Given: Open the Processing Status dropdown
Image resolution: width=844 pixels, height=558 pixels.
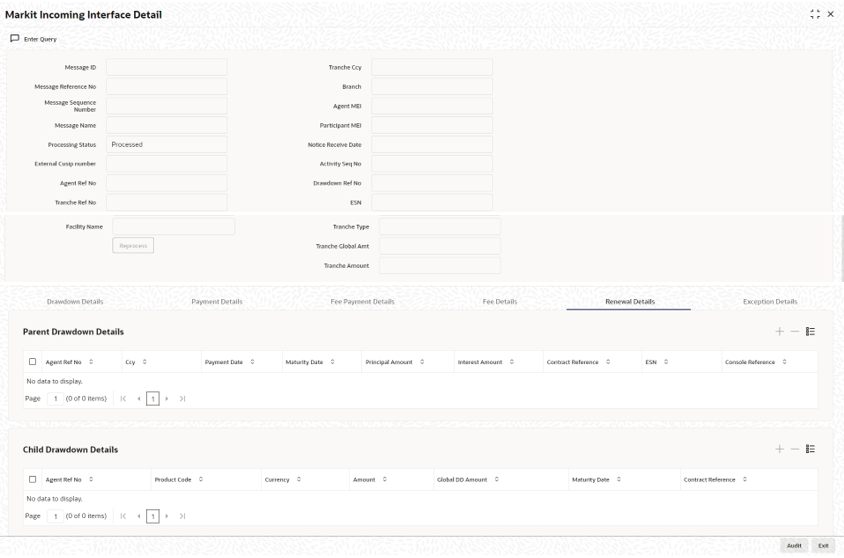Looking at the screenshot, I should tap(166, 145).
